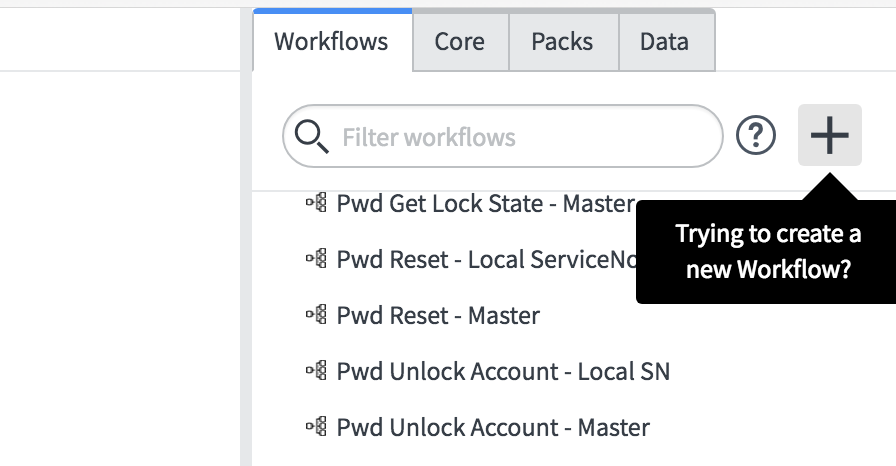Click workflow icon beside Pwd Unlock Account - Local SN
896x466 pixels.
pyautogui.click(x=317, y=370)
